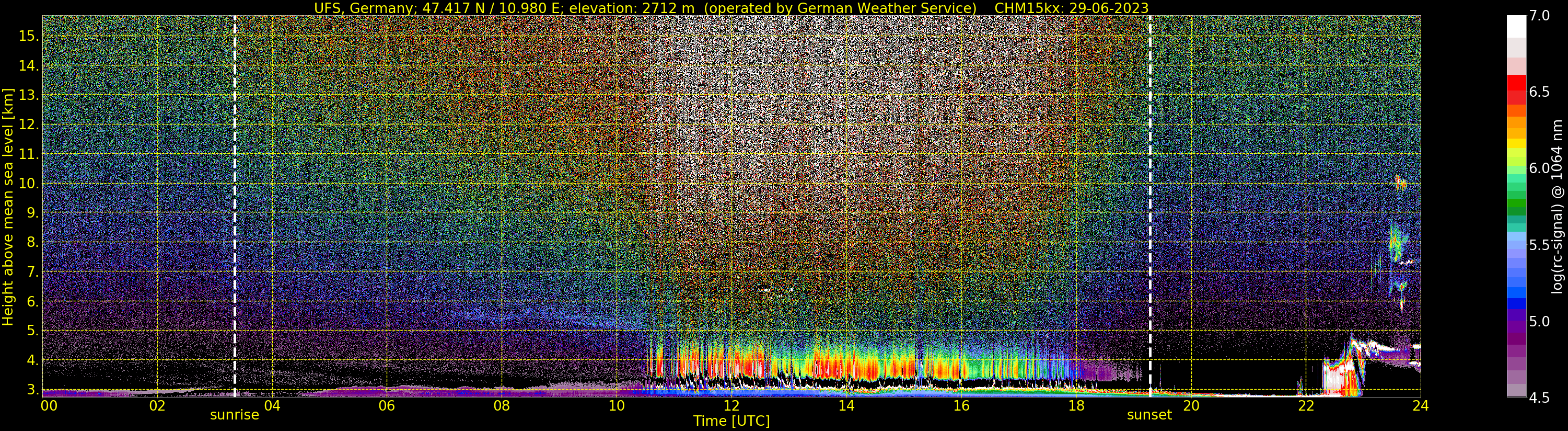This screenshot has height=431, width=1568.
Task: Click the time axis tick '22'
Action: tap(1306, 405)
